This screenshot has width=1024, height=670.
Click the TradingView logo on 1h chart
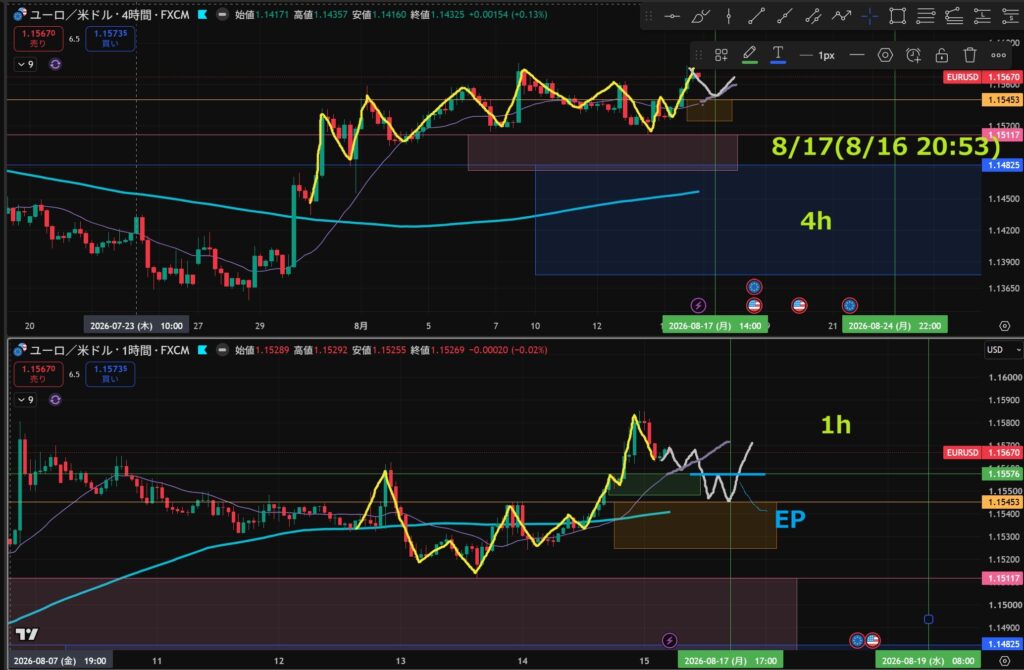27,633
